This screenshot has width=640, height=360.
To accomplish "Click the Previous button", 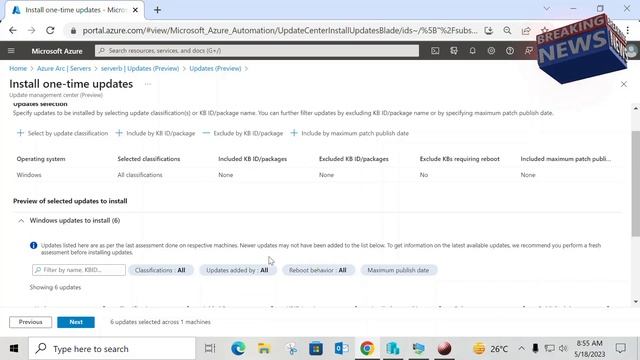I will coord(31,322).
